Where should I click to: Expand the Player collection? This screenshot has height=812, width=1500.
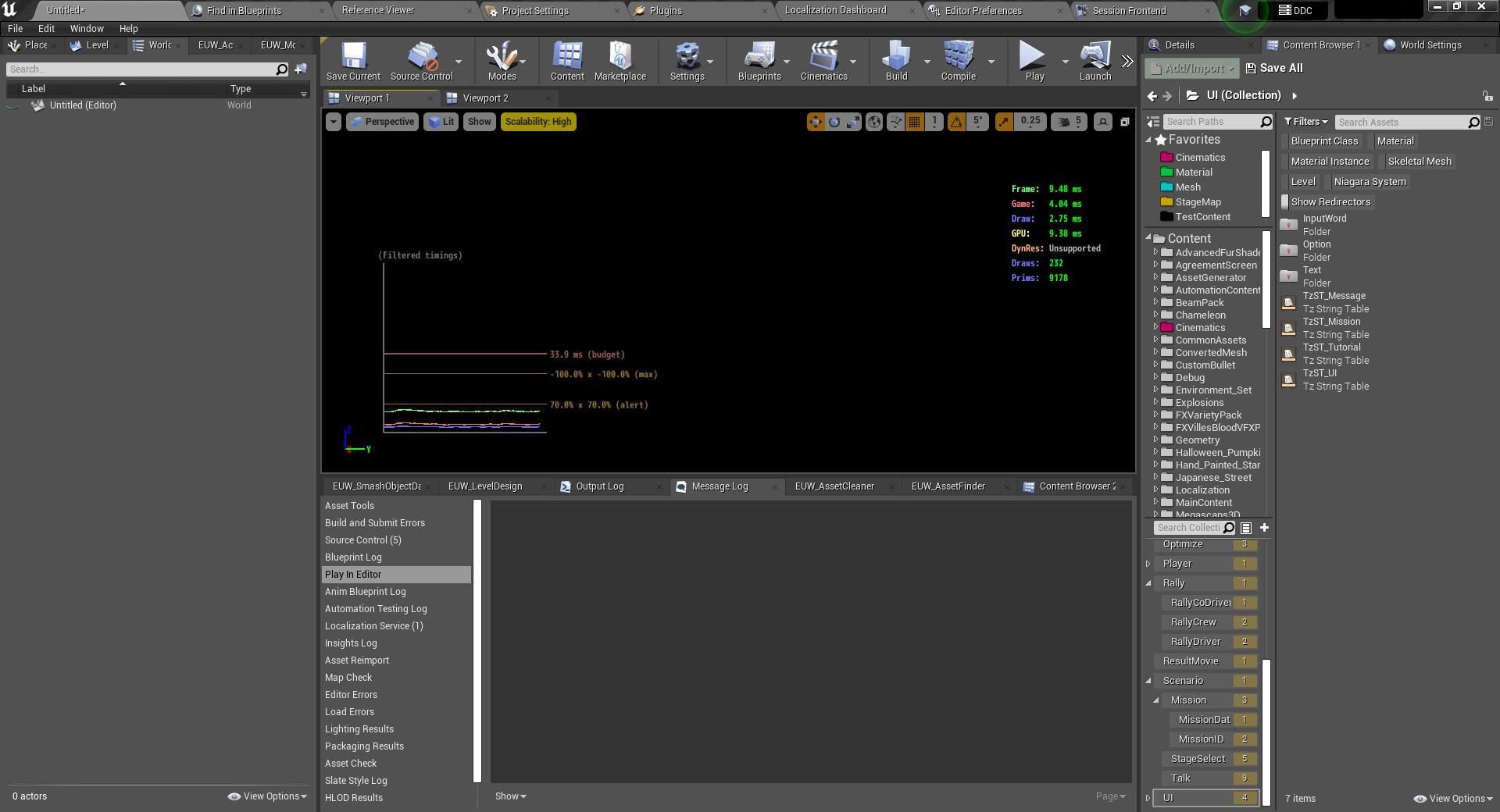click(1148, 564)
